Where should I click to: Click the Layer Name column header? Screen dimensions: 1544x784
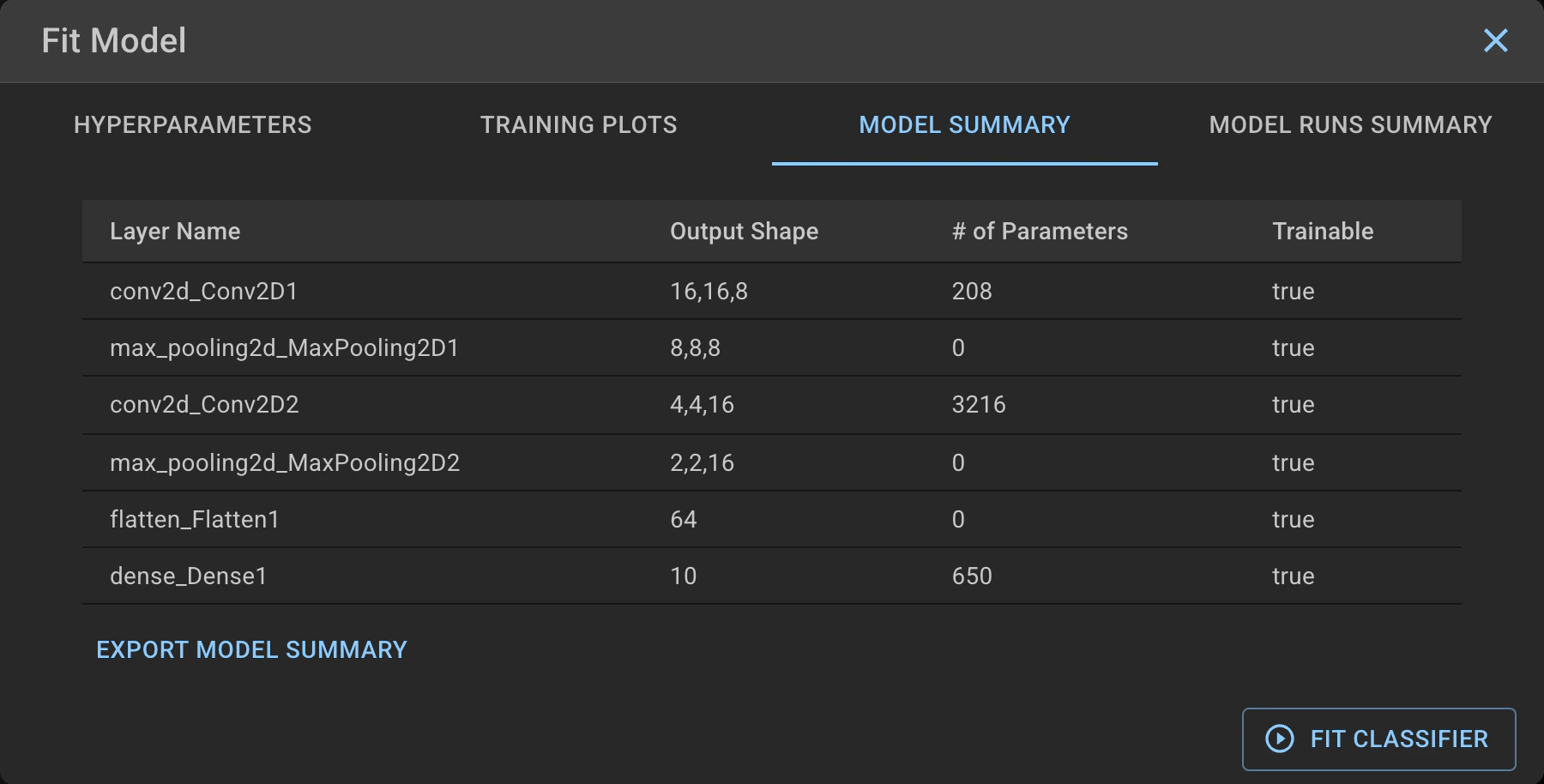coord(175,232)
